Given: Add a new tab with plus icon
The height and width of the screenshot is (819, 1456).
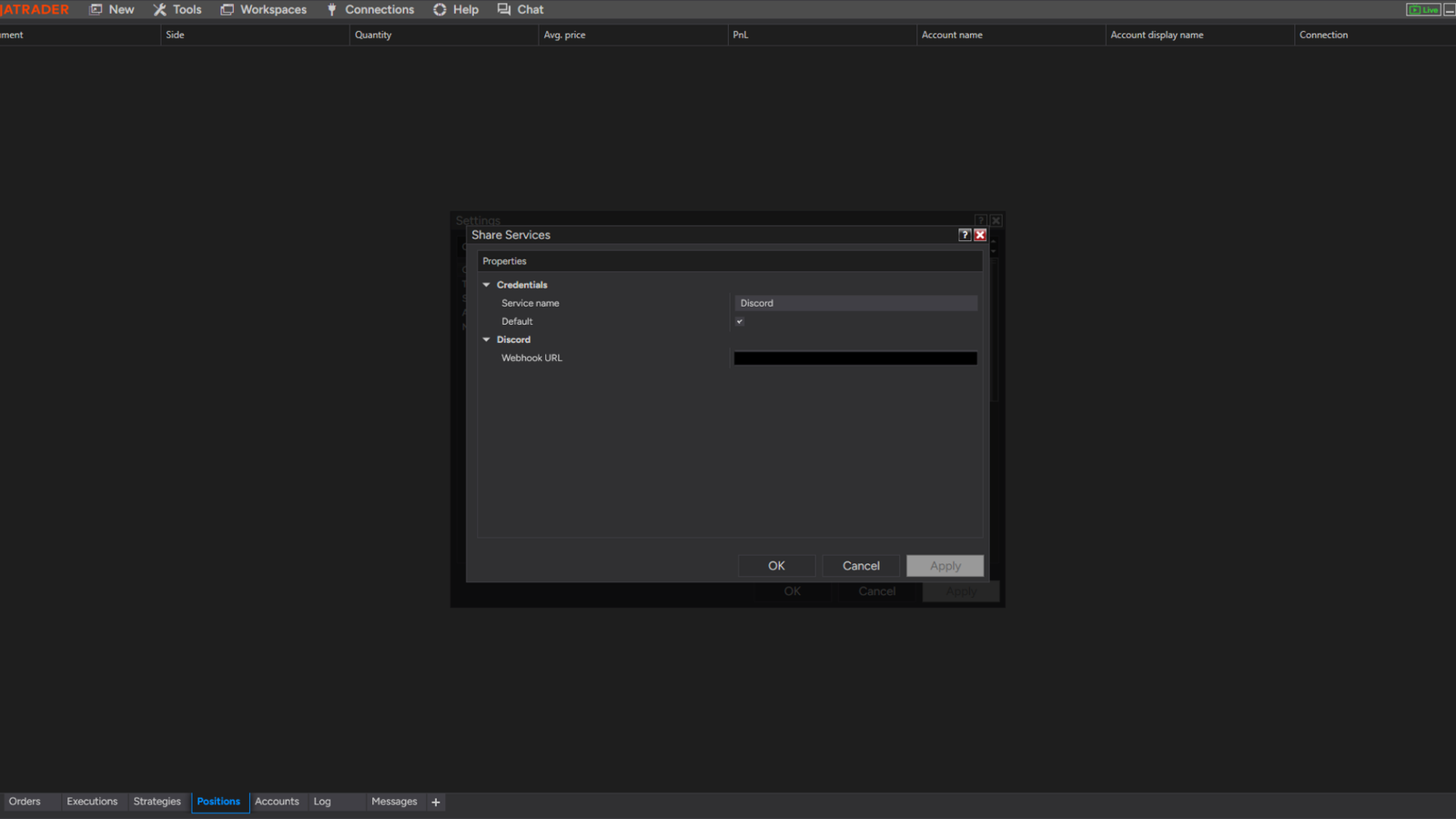Looking at the screenshot, I should (x=436, y=802).
